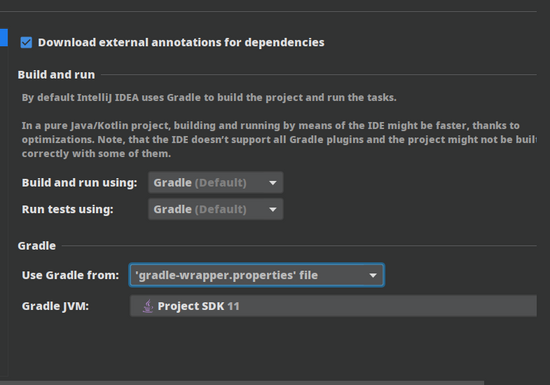
Task: Click the Java cup icon in Gradle JVM field
Action: point(148,306)
